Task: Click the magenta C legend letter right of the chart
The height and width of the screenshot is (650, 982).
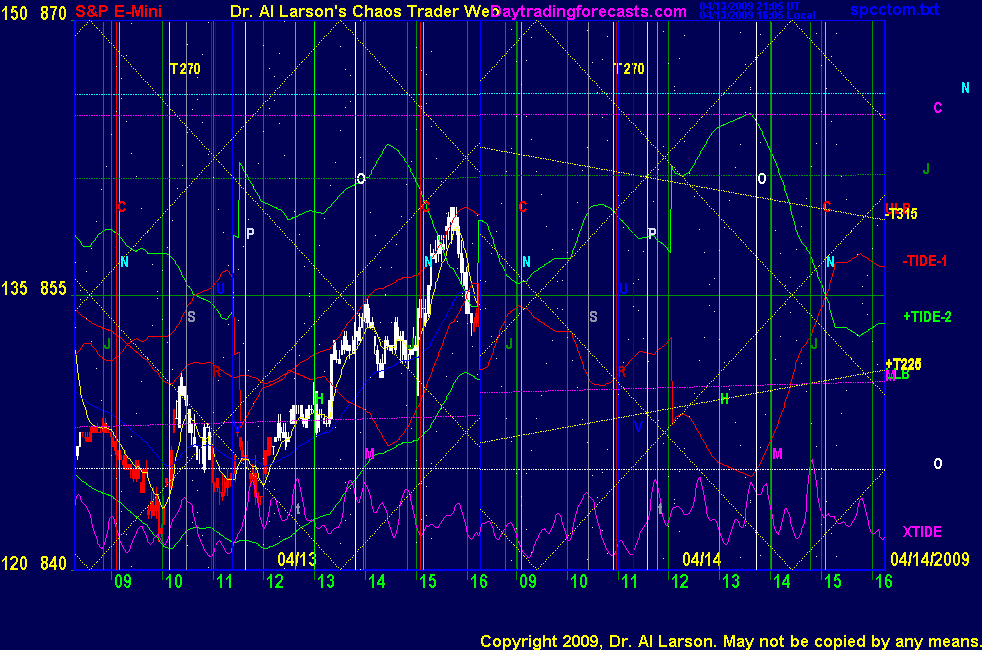Action: pos(938,108)
